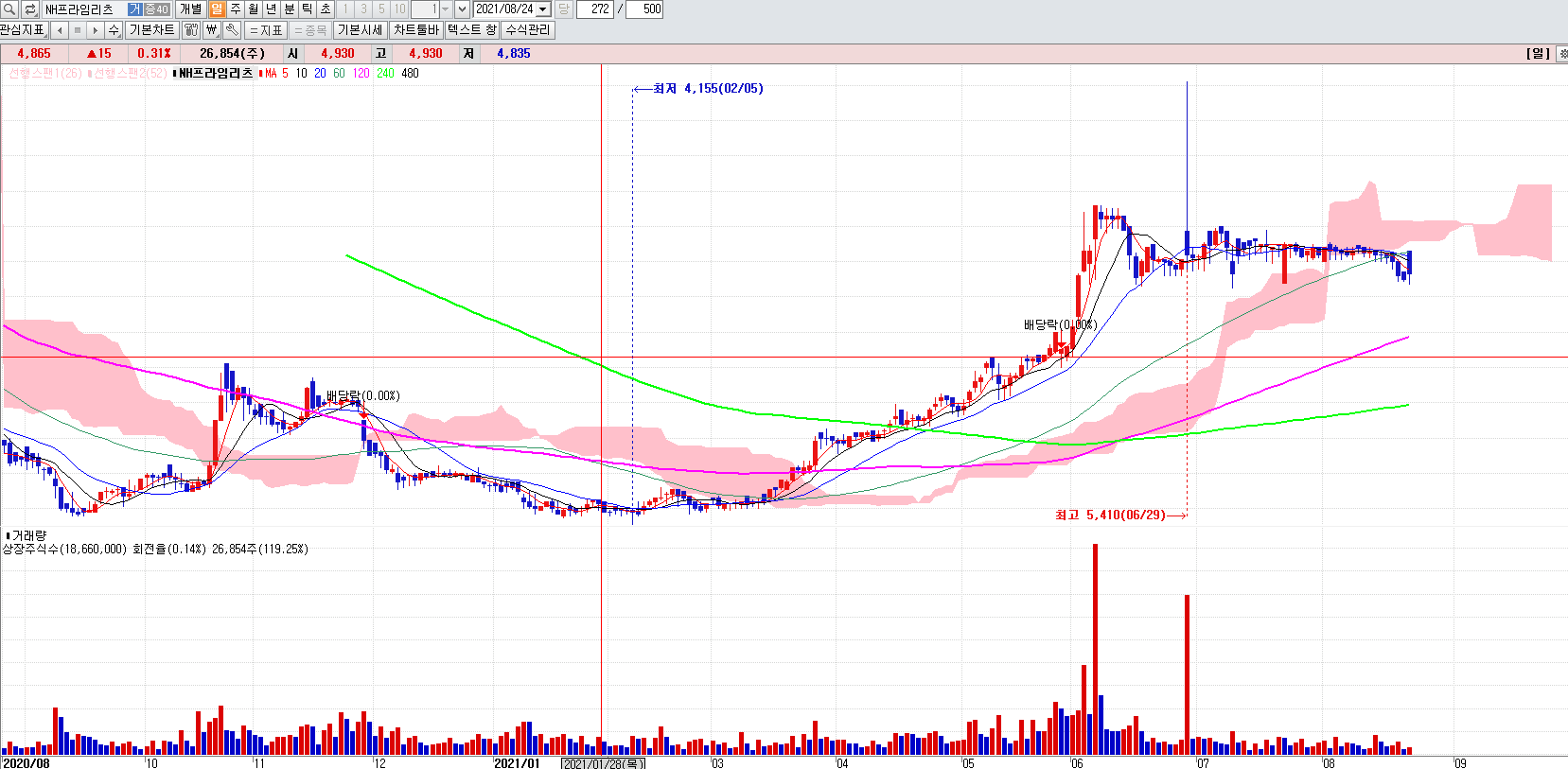The image size is (1568, 769).
Task: Select interval preset 5
Action: pos(381,9)
